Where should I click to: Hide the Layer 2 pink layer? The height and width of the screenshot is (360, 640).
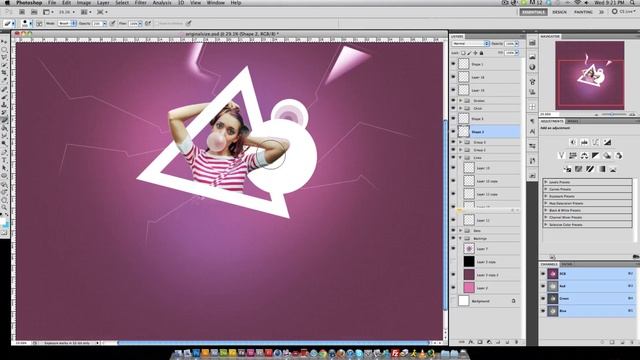(x=453, y=288)
